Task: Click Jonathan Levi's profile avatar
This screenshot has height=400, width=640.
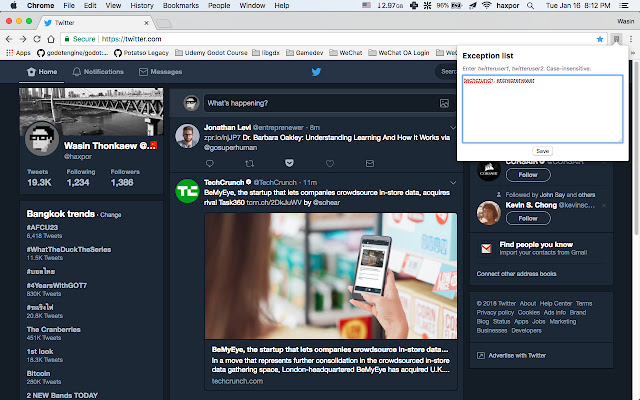Action: pos(187,136)
